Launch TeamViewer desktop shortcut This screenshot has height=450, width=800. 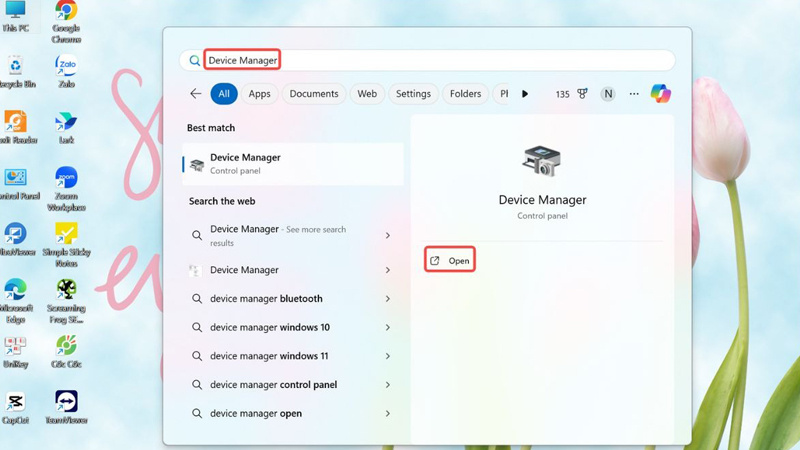click(x=66, y=408)
